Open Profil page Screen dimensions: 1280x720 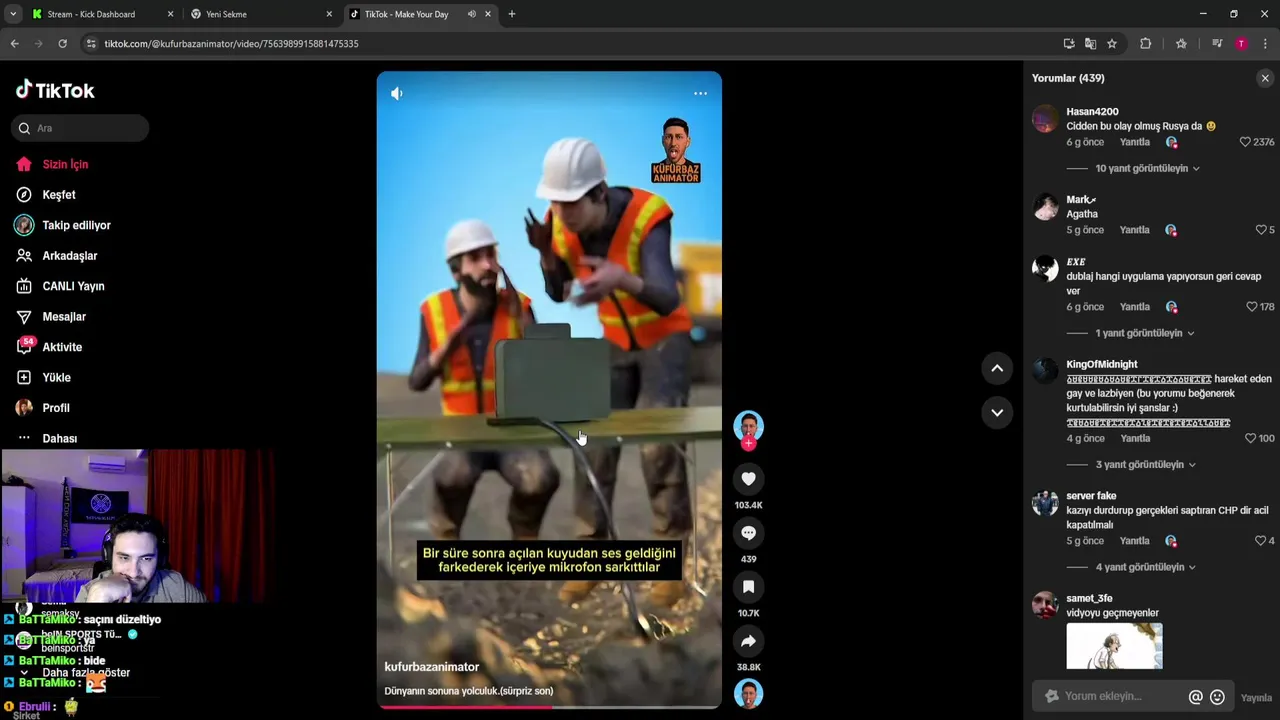click(x=56, y=408)
